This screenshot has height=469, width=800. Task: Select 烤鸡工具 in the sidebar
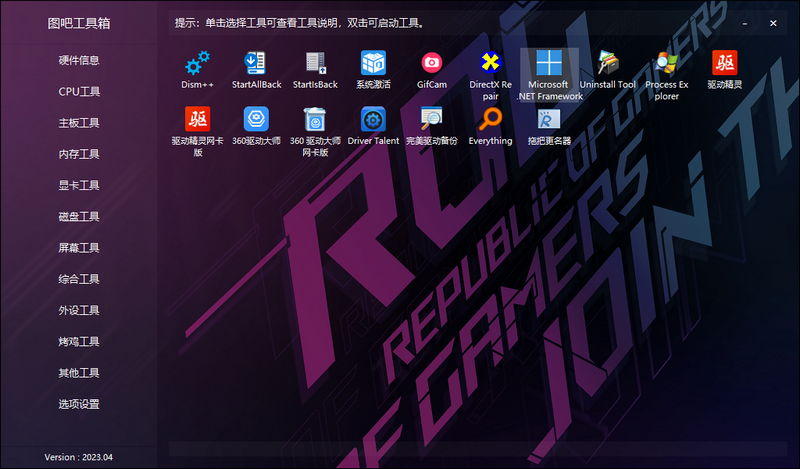(x=79, y=341)
